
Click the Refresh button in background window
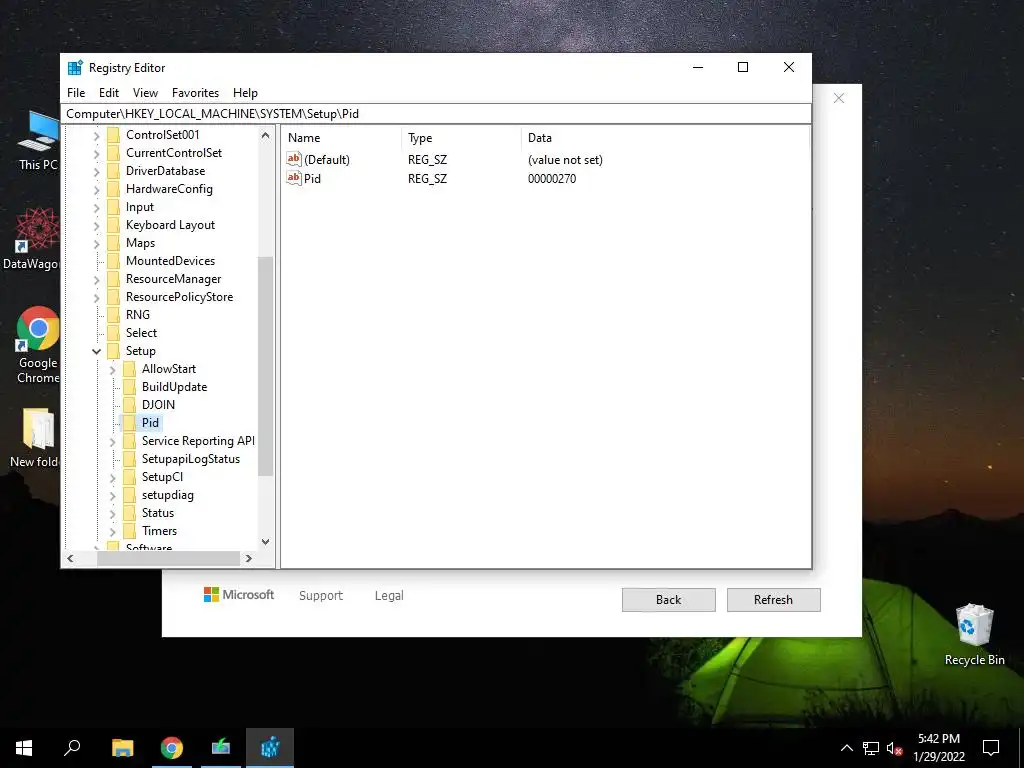773,600
